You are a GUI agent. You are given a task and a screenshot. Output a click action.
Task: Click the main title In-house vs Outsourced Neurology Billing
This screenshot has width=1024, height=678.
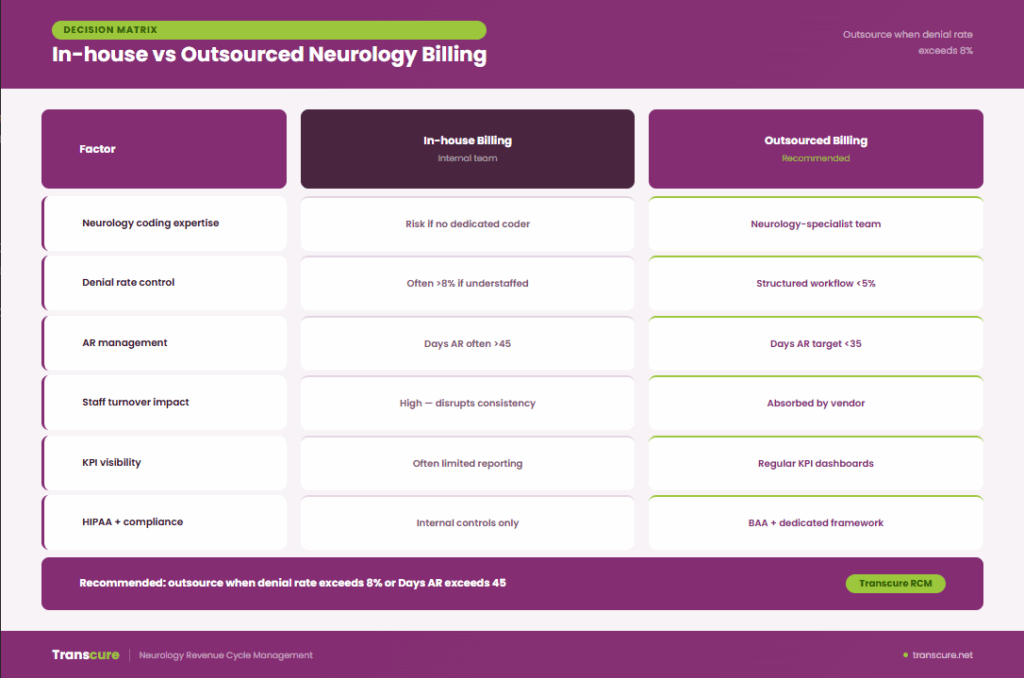[267, 54]
